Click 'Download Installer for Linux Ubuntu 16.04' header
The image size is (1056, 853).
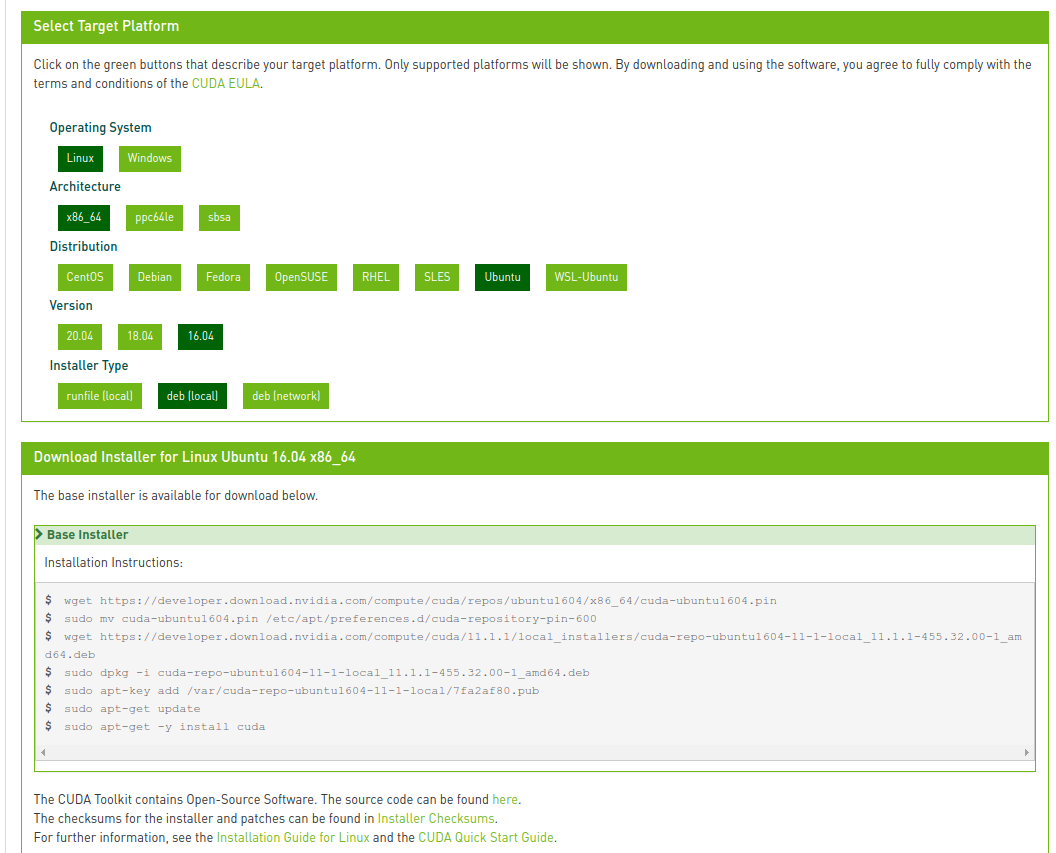pyautogui.click(x=195, y=457)
